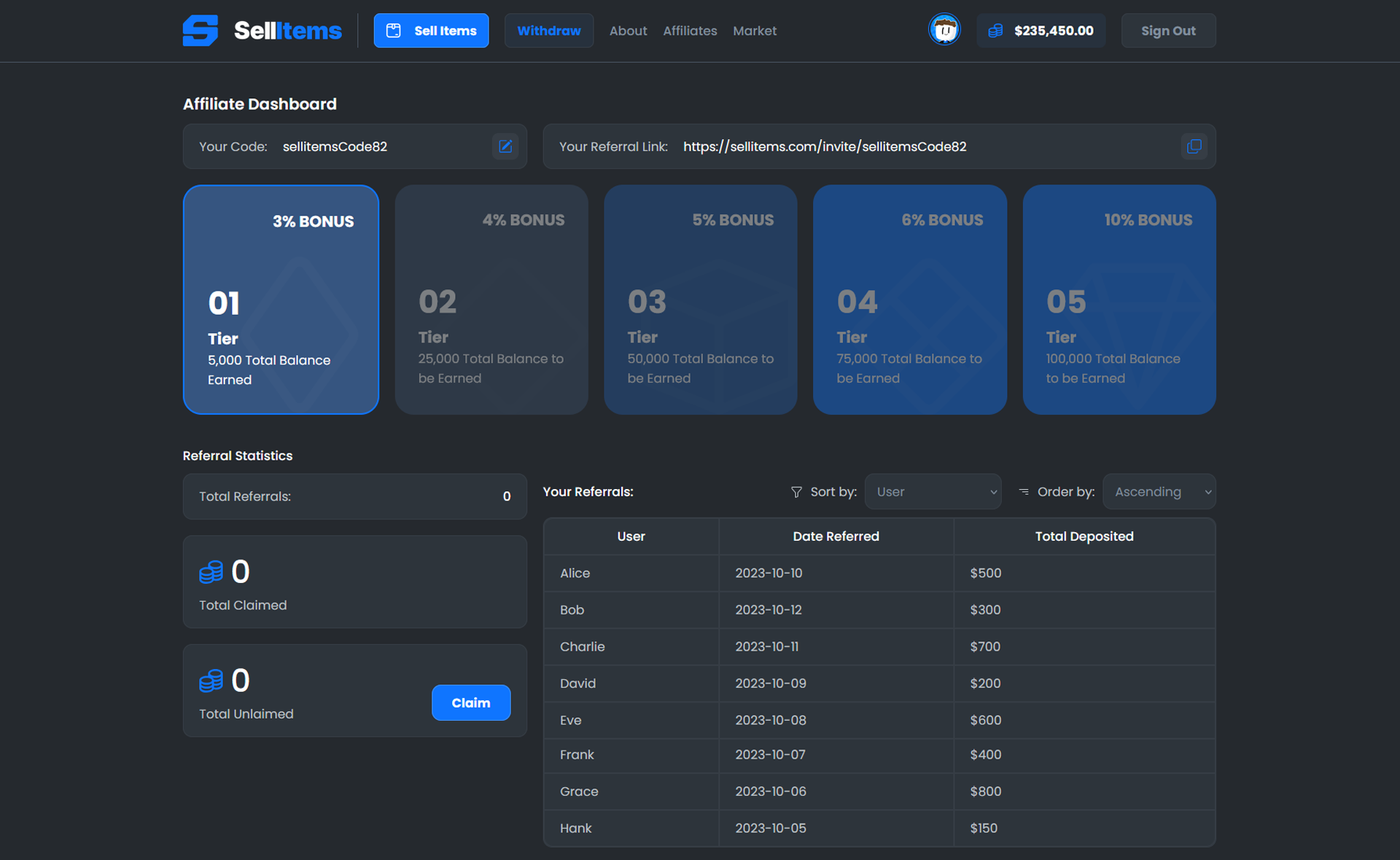Click $800 deposit in Grace's row
The height and width of the screenshot is (860, 1400).
point(986,791)
